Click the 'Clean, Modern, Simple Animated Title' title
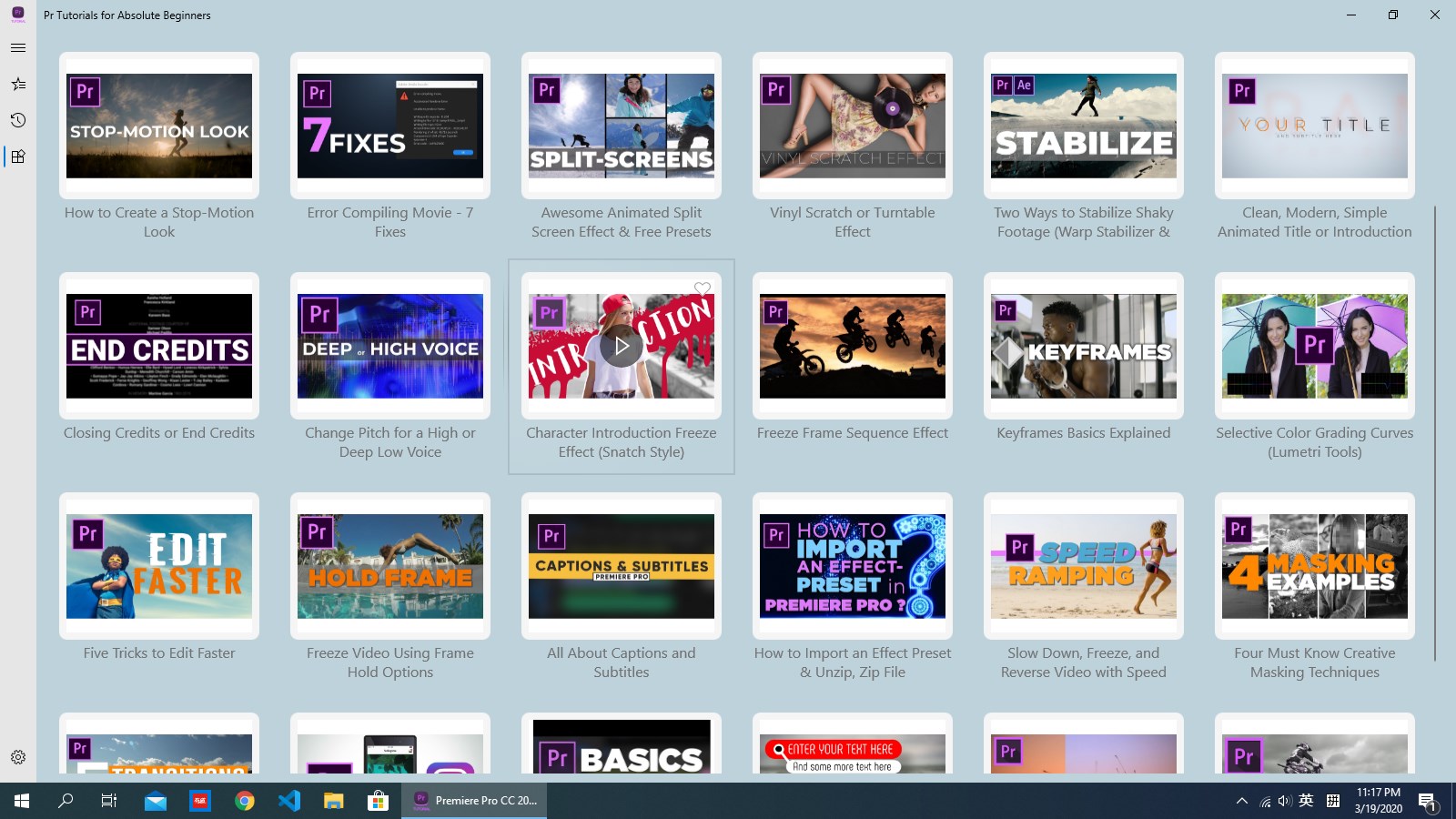This screenshot has height=819, width=1456. click(x=1315, y=222)
